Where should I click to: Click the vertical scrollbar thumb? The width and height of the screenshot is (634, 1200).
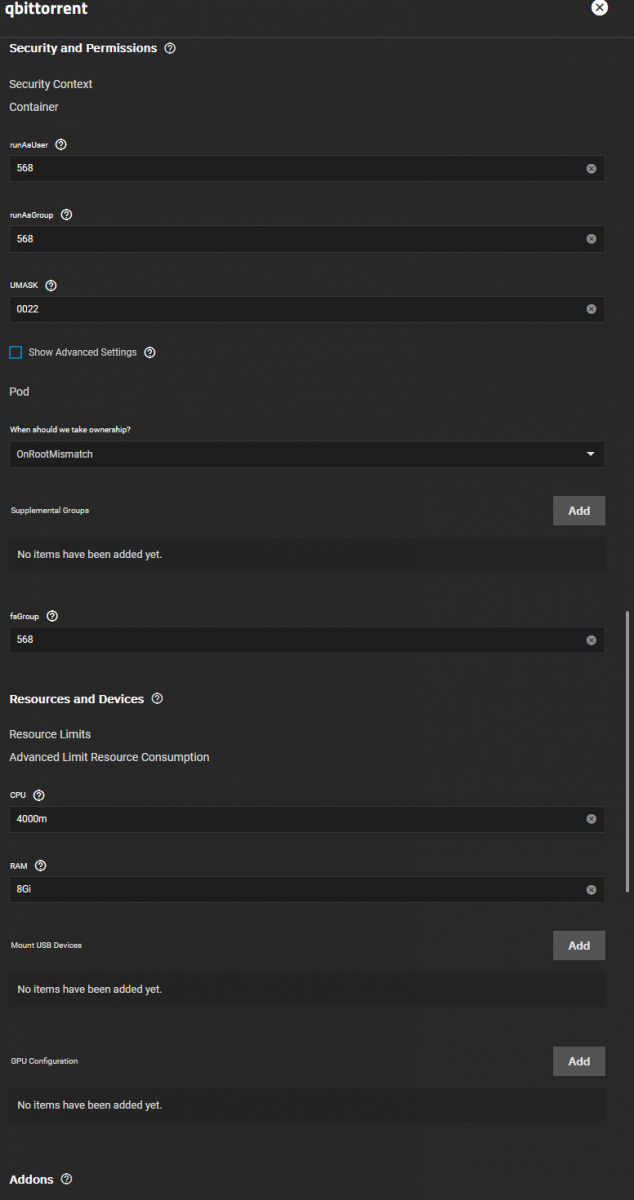627,750
